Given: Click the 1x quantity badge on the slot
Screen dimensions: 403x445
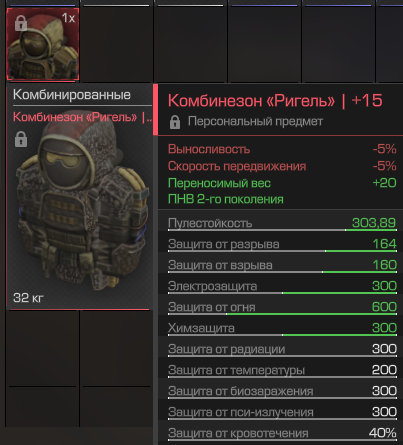Looking at the screenshot, I should (68, 18).
